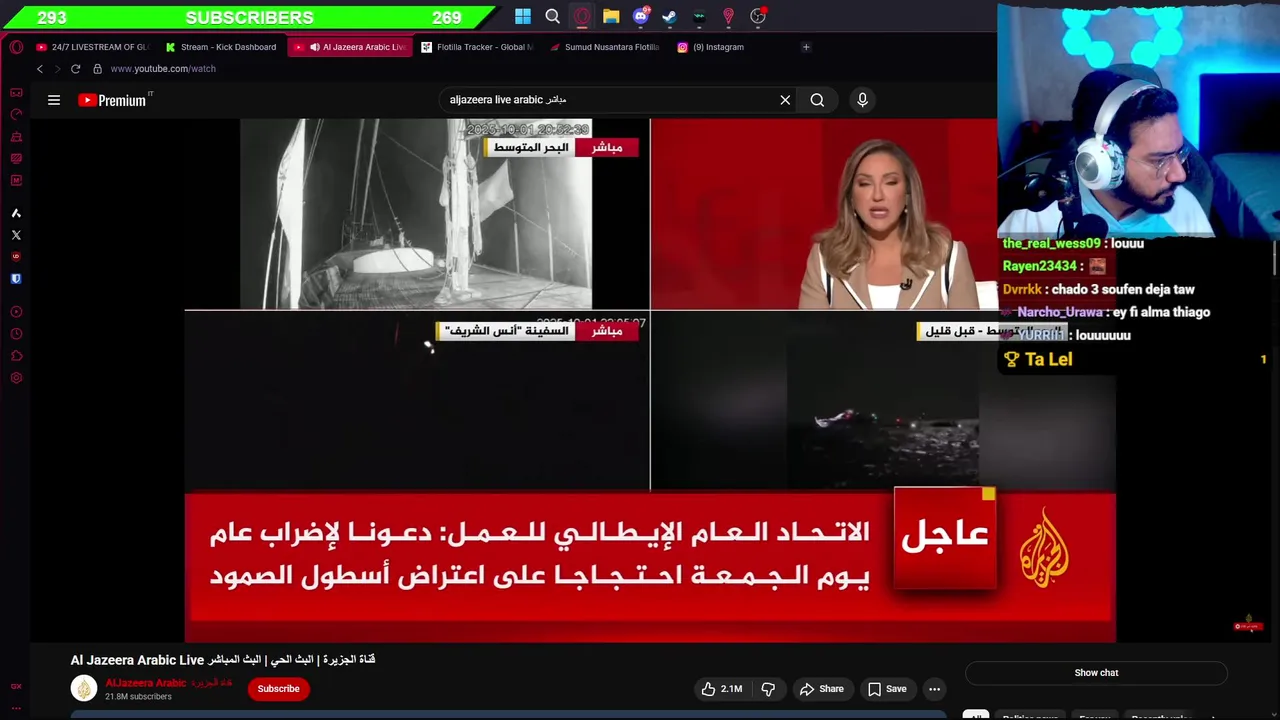Open GX Cleaner in the sidebar

16,136
